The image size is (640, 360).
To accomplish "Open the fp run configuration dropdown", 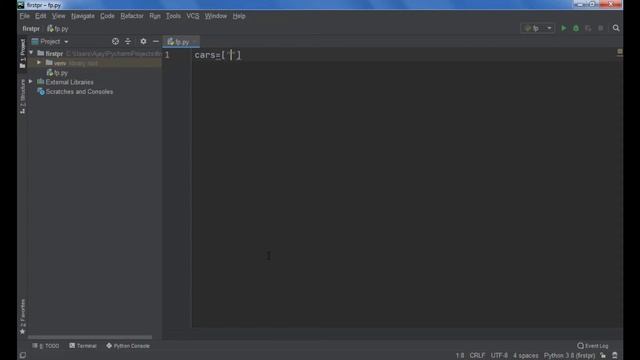I will pyautogui.click(x=537, y=28).
